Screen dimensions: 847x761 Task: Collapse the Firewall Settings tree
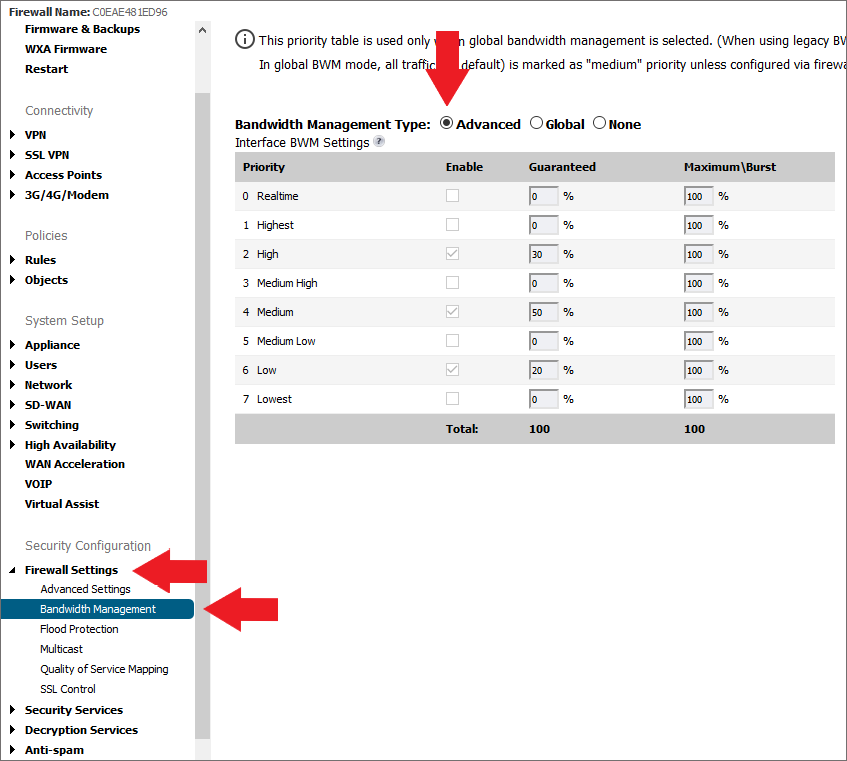pyautogui.click(x=12, y=570)
